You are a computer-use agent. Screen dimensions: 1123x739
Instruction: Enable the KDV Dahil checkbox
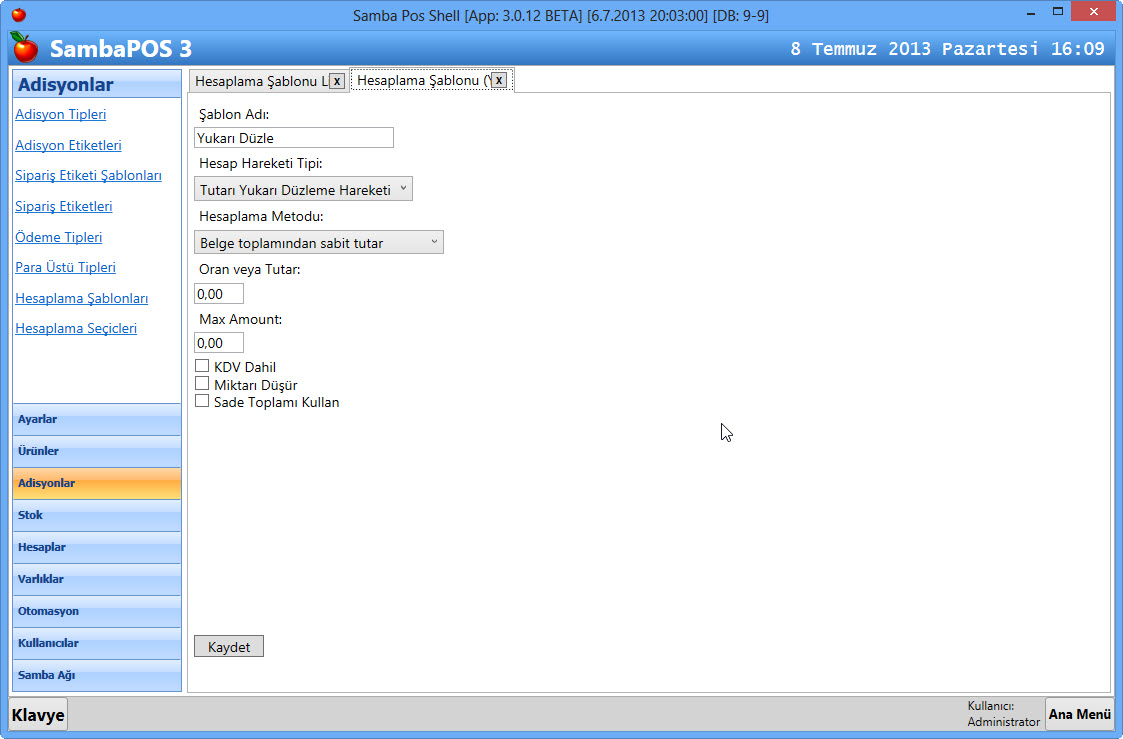(x=202, y=367)
